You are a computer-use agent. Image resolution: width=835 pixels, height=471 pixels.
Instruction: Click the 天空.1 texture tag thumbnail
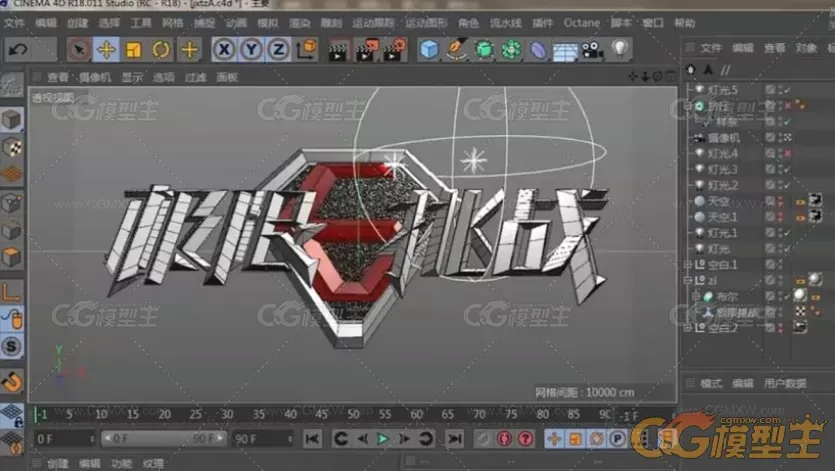[x=815, y=217]
